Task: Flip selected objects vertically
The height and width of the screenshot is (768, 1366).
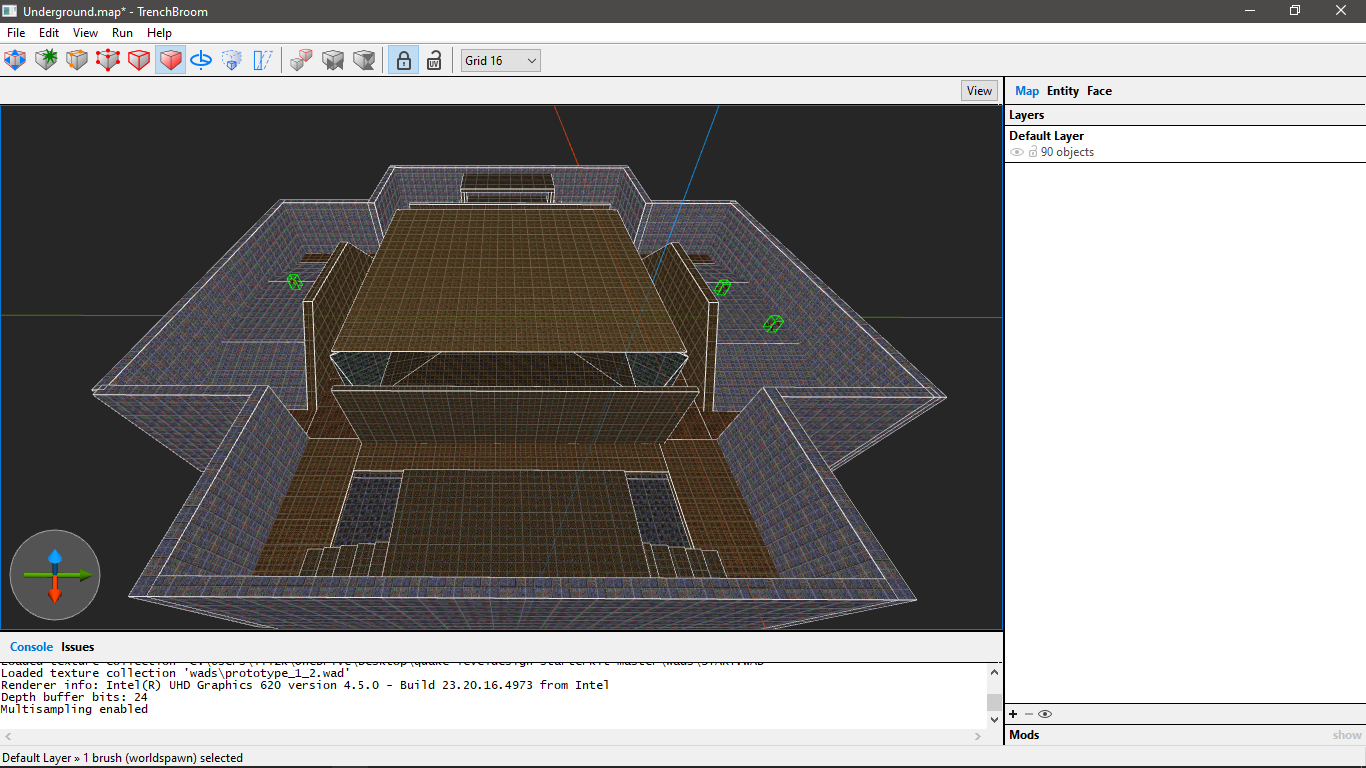Action: 364,60
